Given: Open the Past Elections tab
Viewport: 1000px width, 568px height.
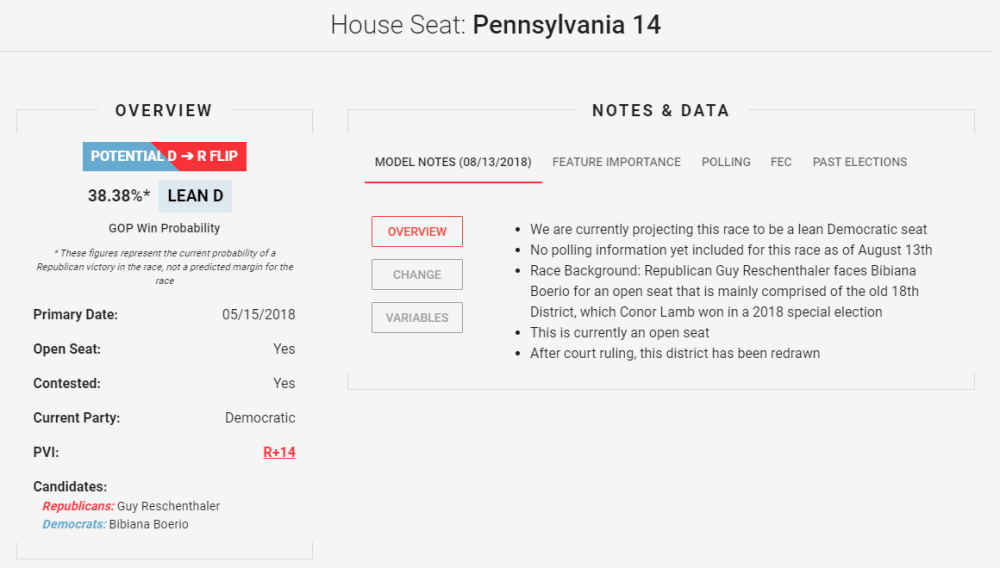Looking at the screenshot, I should point(859,162).
